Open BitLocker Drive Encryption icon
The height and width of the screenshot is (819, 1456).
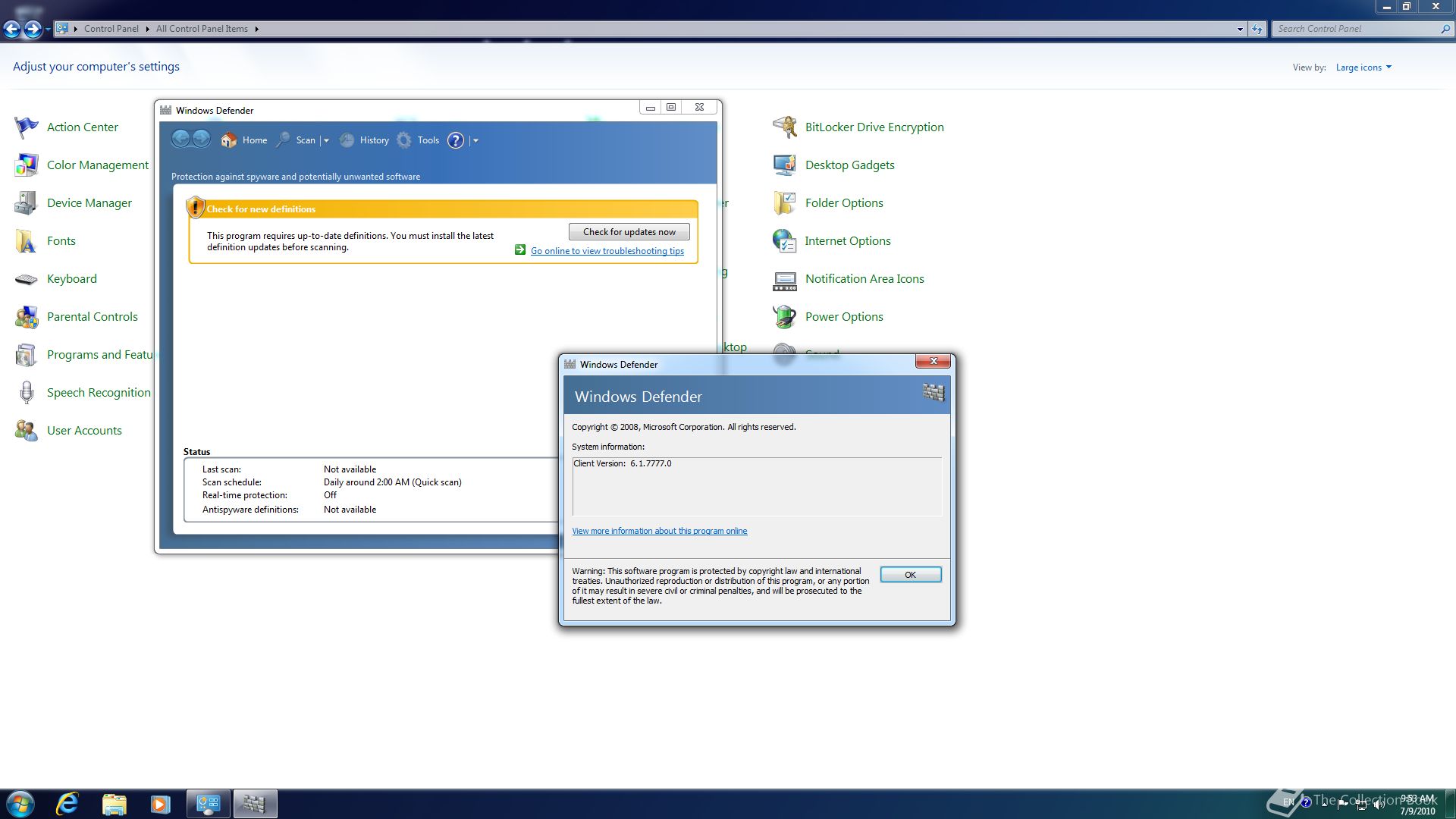[785, 127]
